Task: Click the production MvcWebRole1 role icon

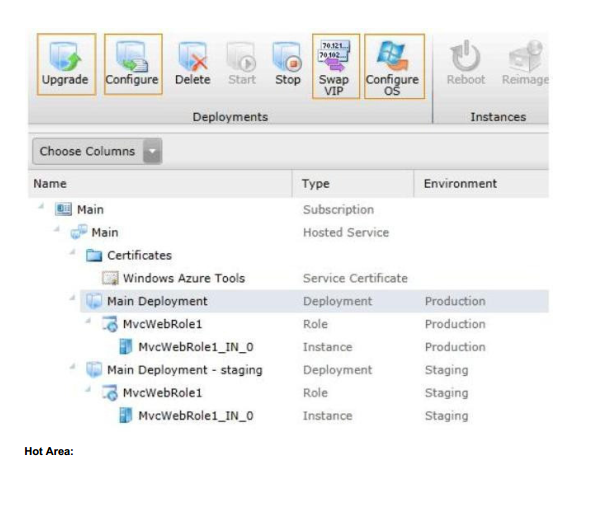Action: click(110, 324)
